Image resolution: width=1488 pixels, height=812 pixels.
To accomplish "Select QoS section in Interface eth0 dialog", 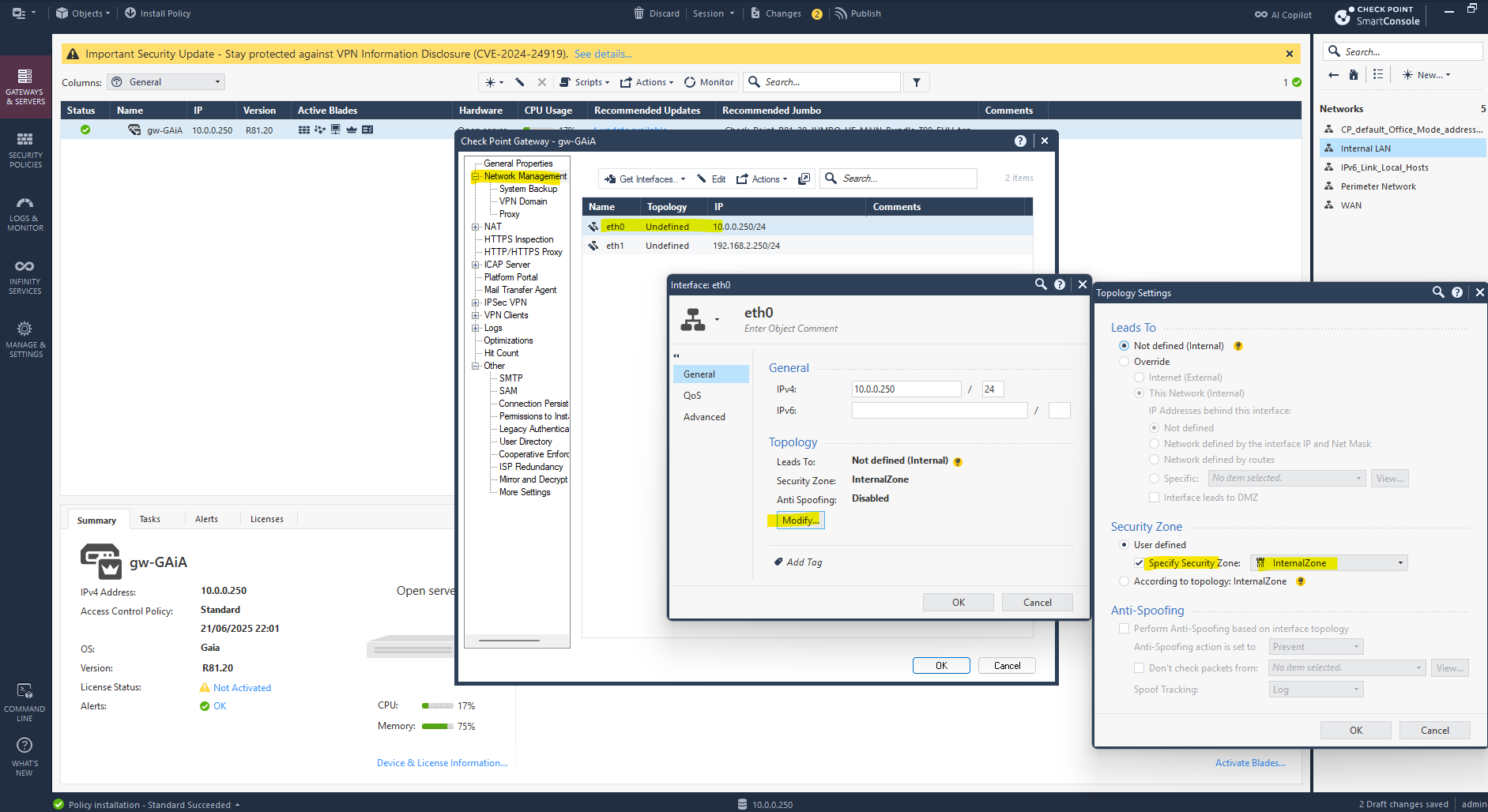I will pos(711,396).
